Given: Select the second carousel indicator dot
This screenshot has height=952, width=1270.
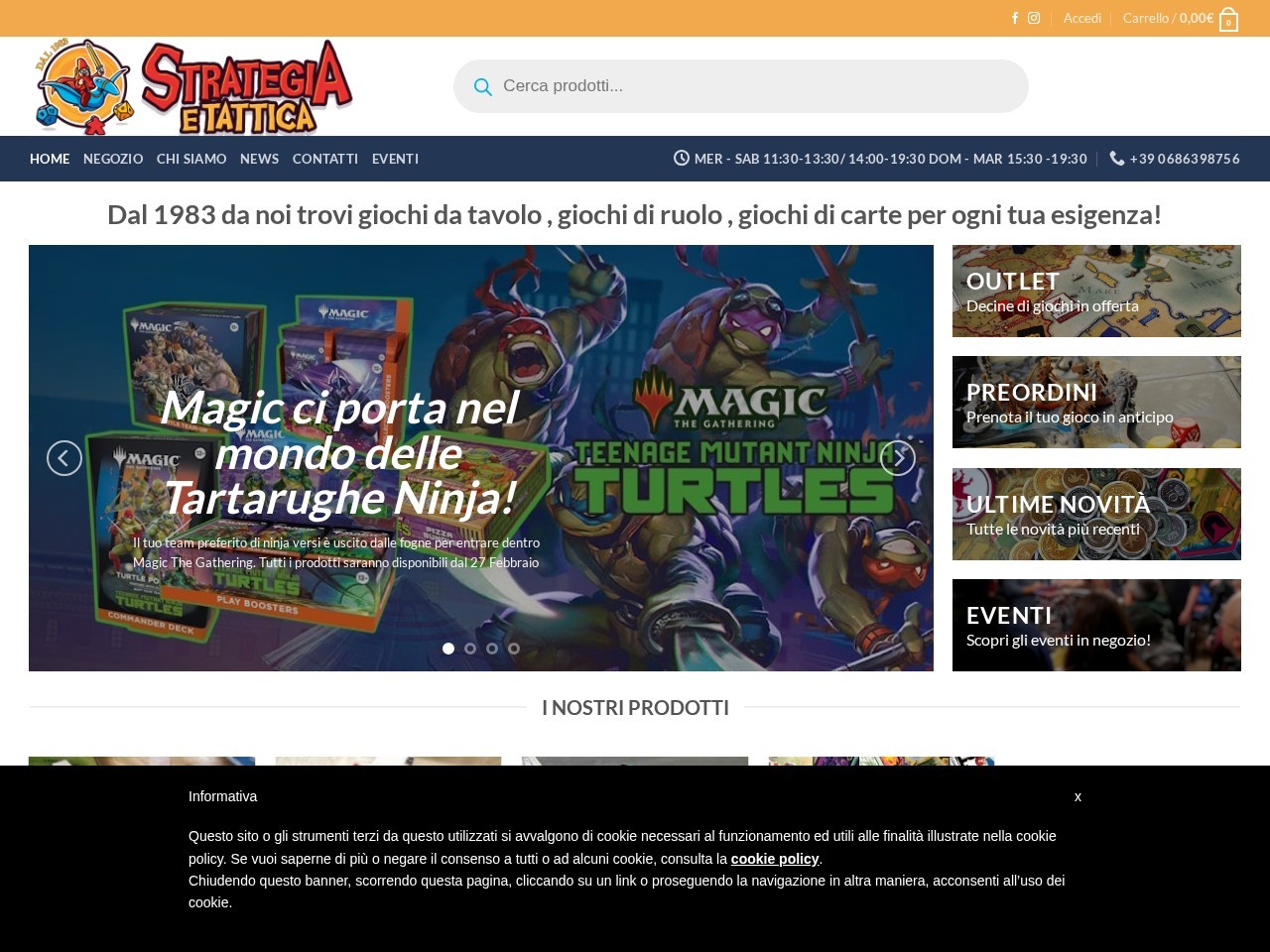Looking at the screenshot, I should coord(469,648).
